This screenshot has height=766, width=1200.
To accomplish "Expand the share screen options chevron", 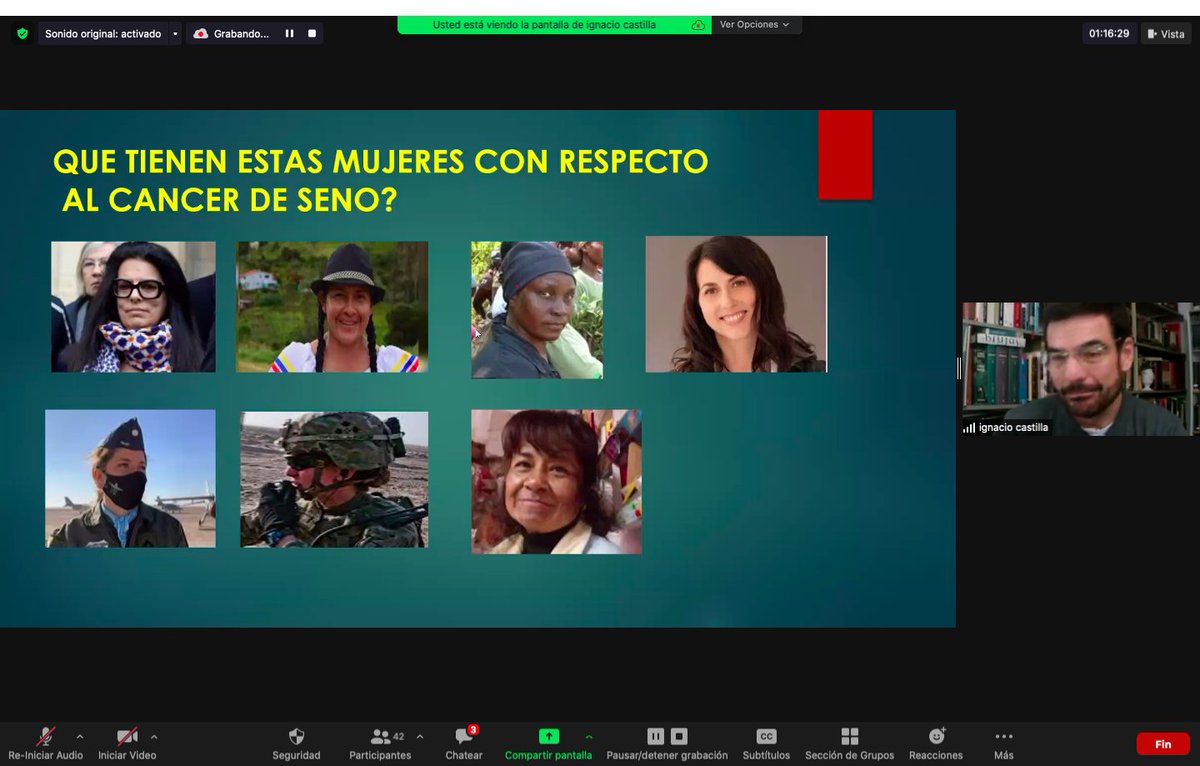I will [x=589, y=736].
